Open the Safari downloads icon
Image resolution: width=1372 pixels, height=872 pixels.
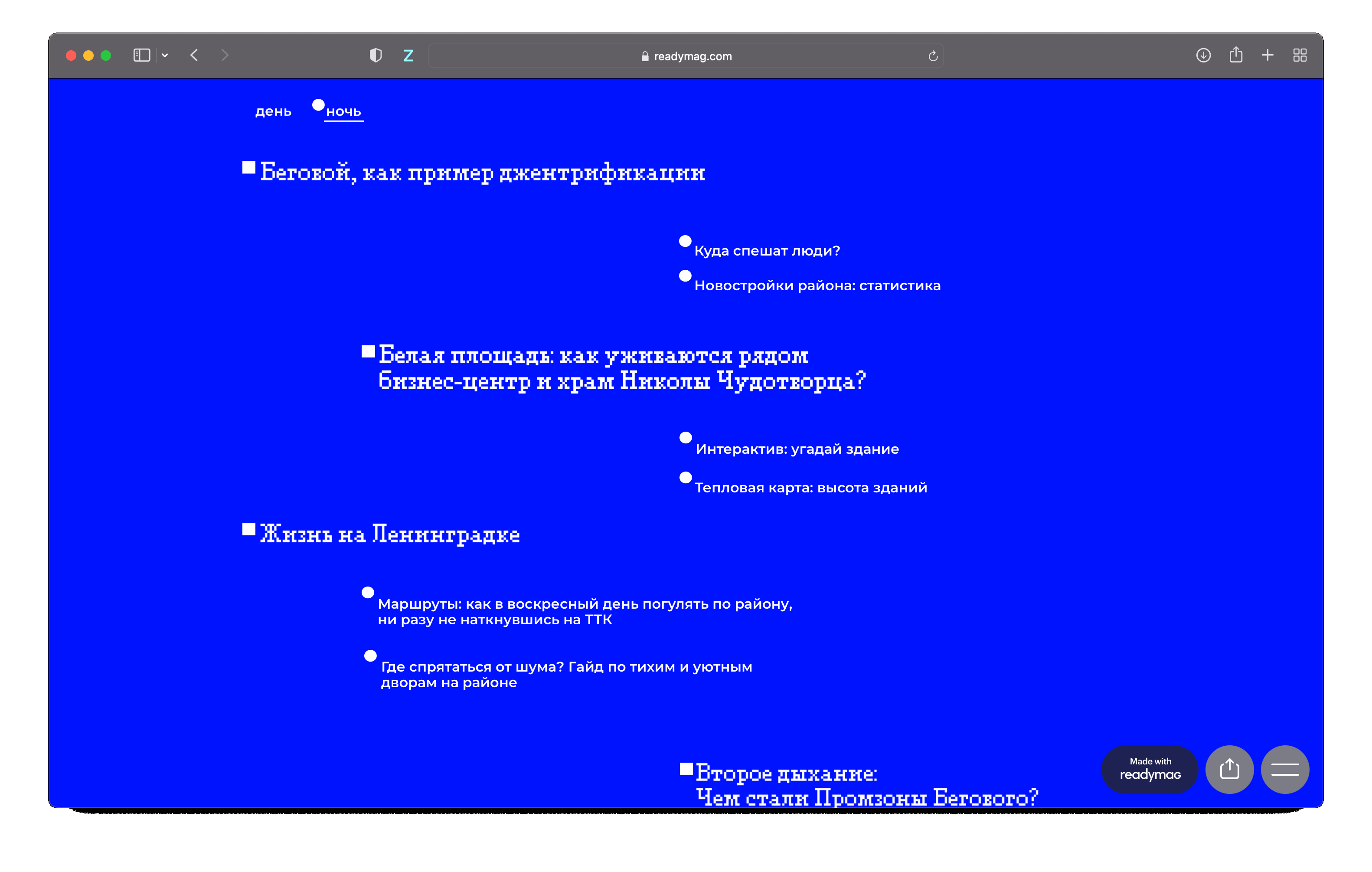[1203, 55]
